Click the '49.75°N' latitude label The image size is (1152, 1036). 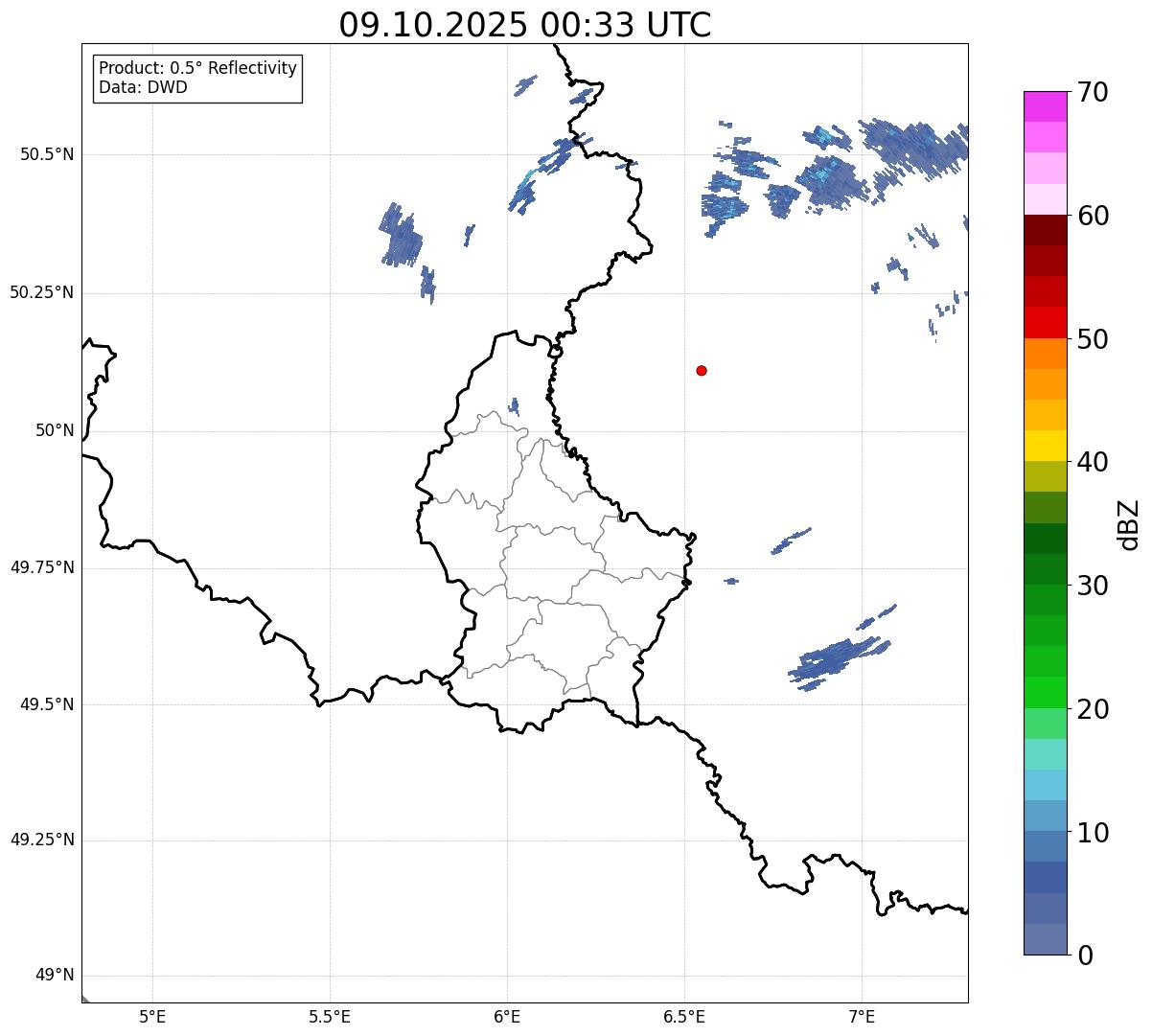point(42,567)
